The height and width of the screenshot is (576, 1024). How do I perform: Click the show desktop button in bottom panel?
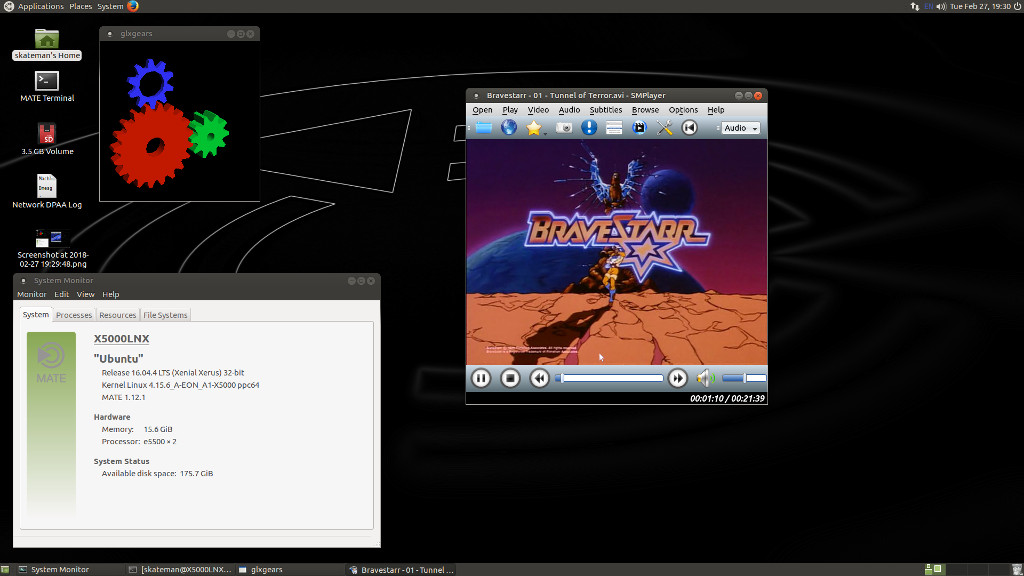click(5, 569)
